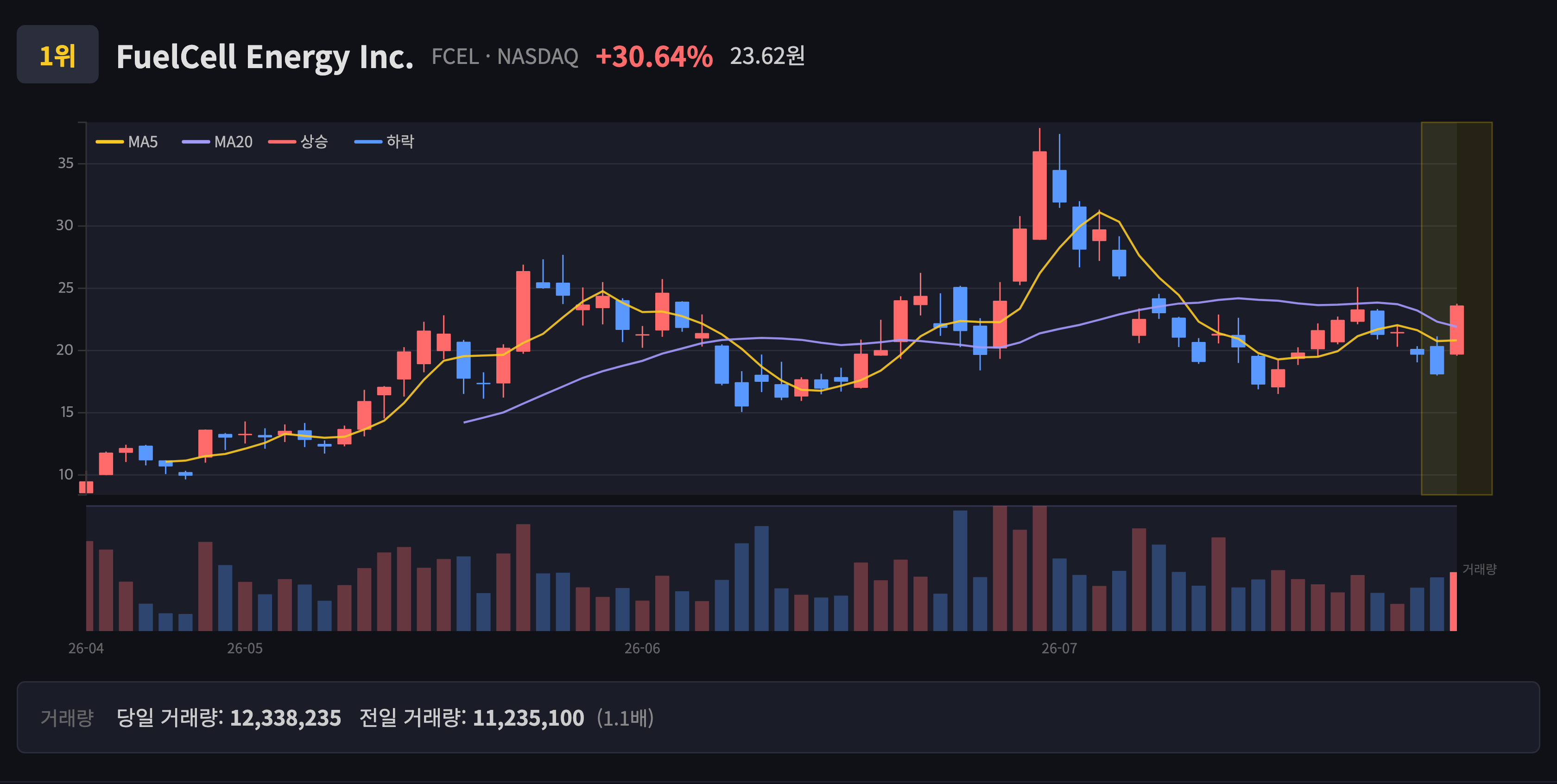Click the yellow MA5 color line swatch
The width and height of the screenshot is (1557, 784).
109,142
